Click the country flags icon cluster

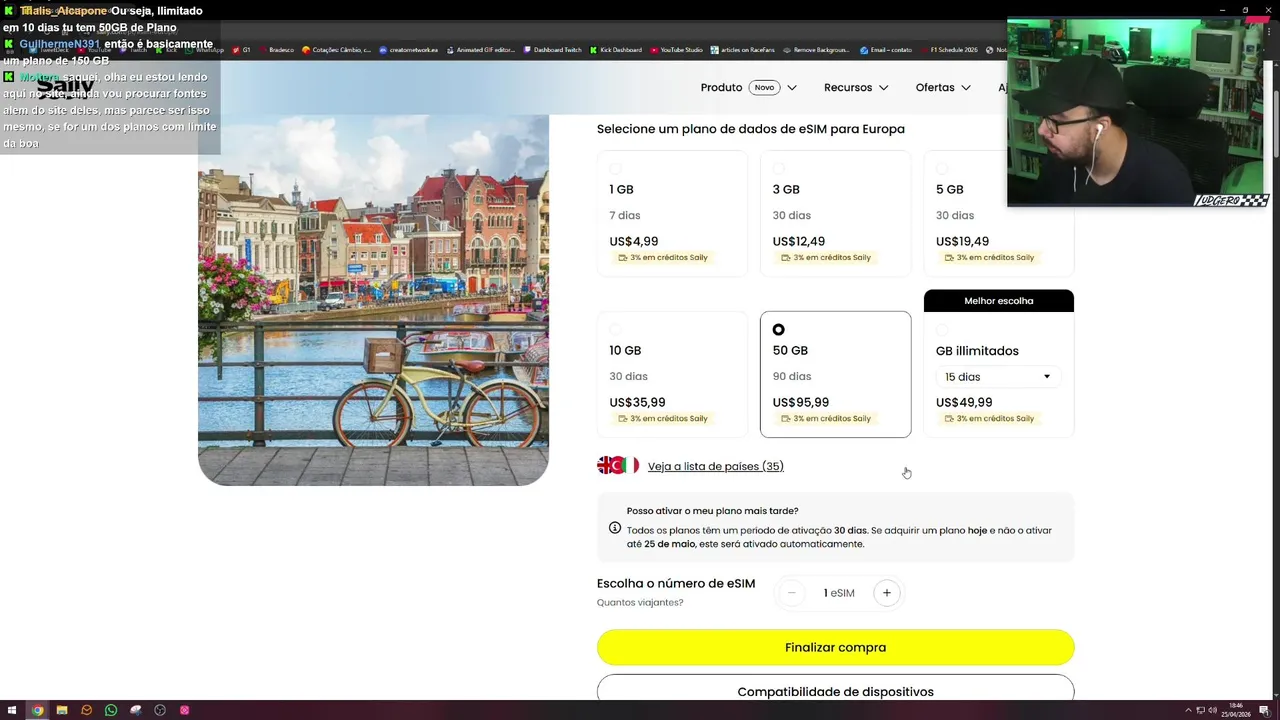pos(618,465)
